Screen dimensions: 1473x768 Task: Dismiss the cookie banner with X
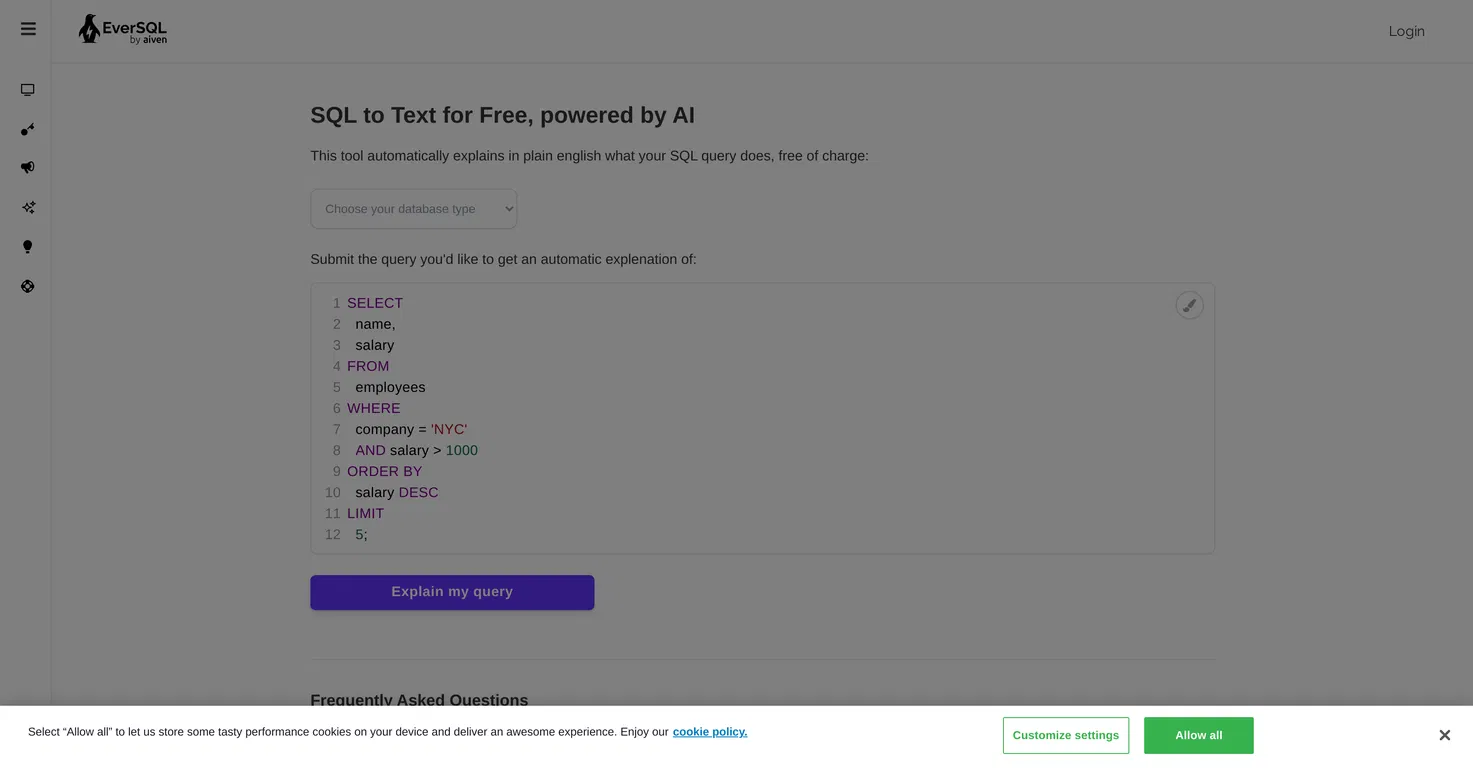click(x=1444, y=735)
